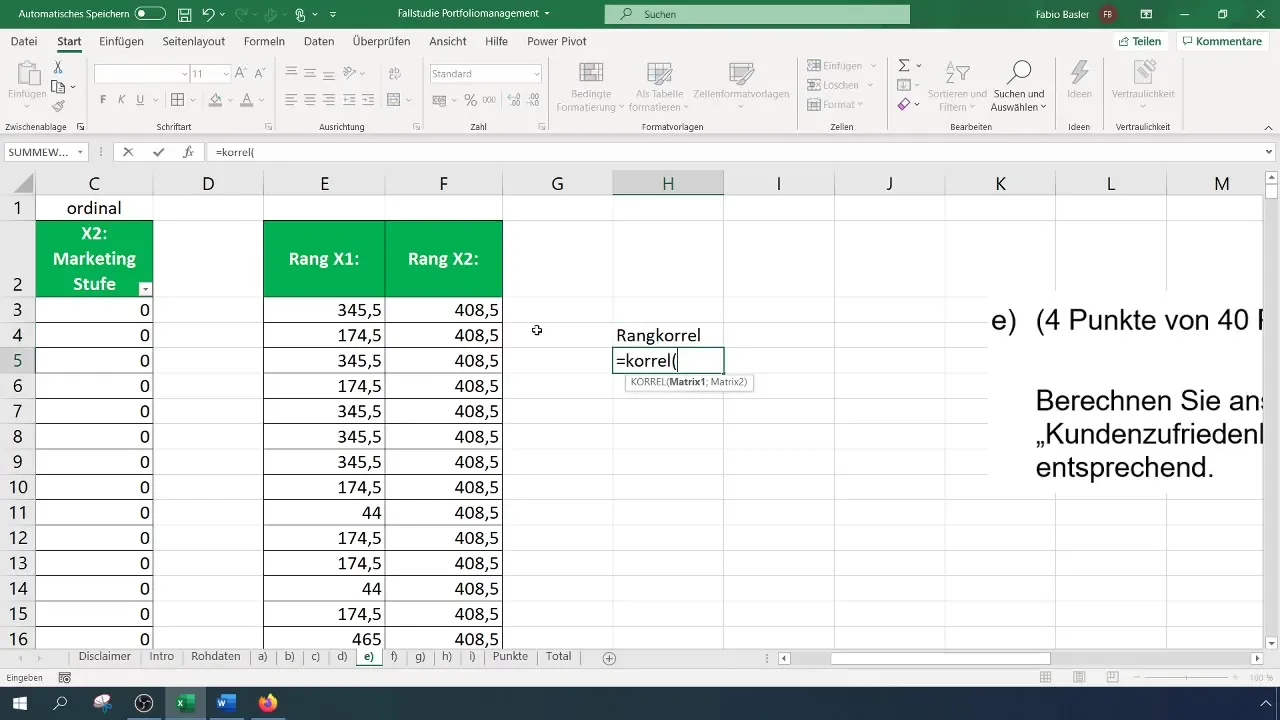
Task: Toggle the Automatisches Speichern switch
Action: pyautogui.click(x=149, y=14)
